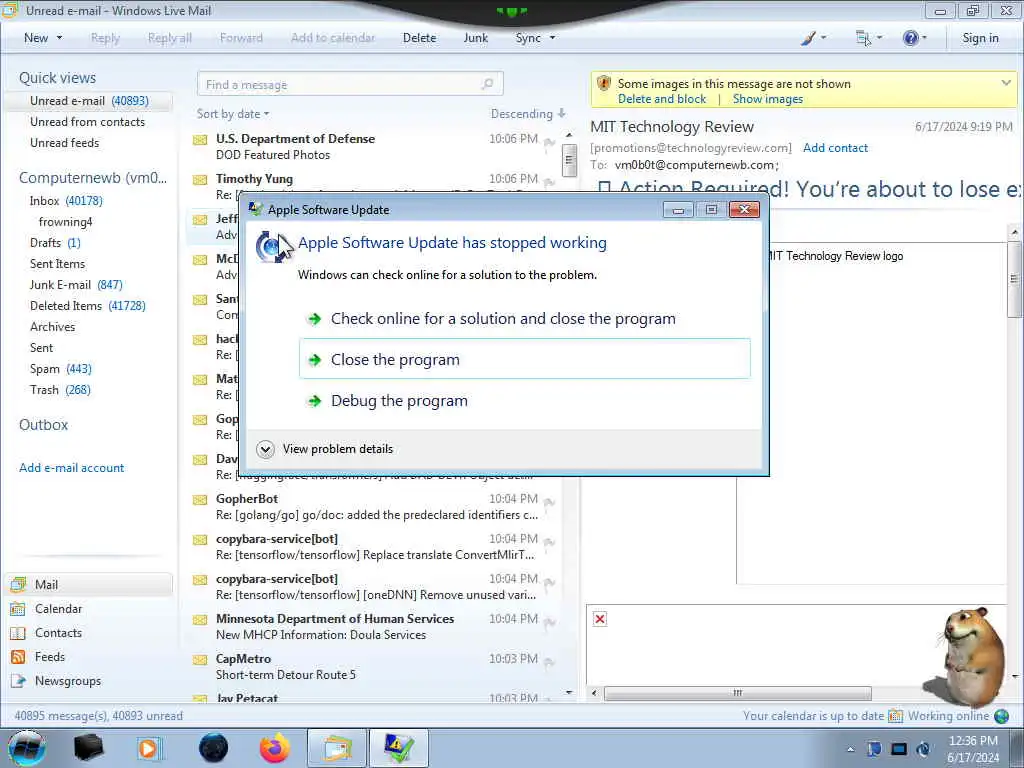
Task: Open the New button dropdown arrow
Action: (x=59, y=38)
